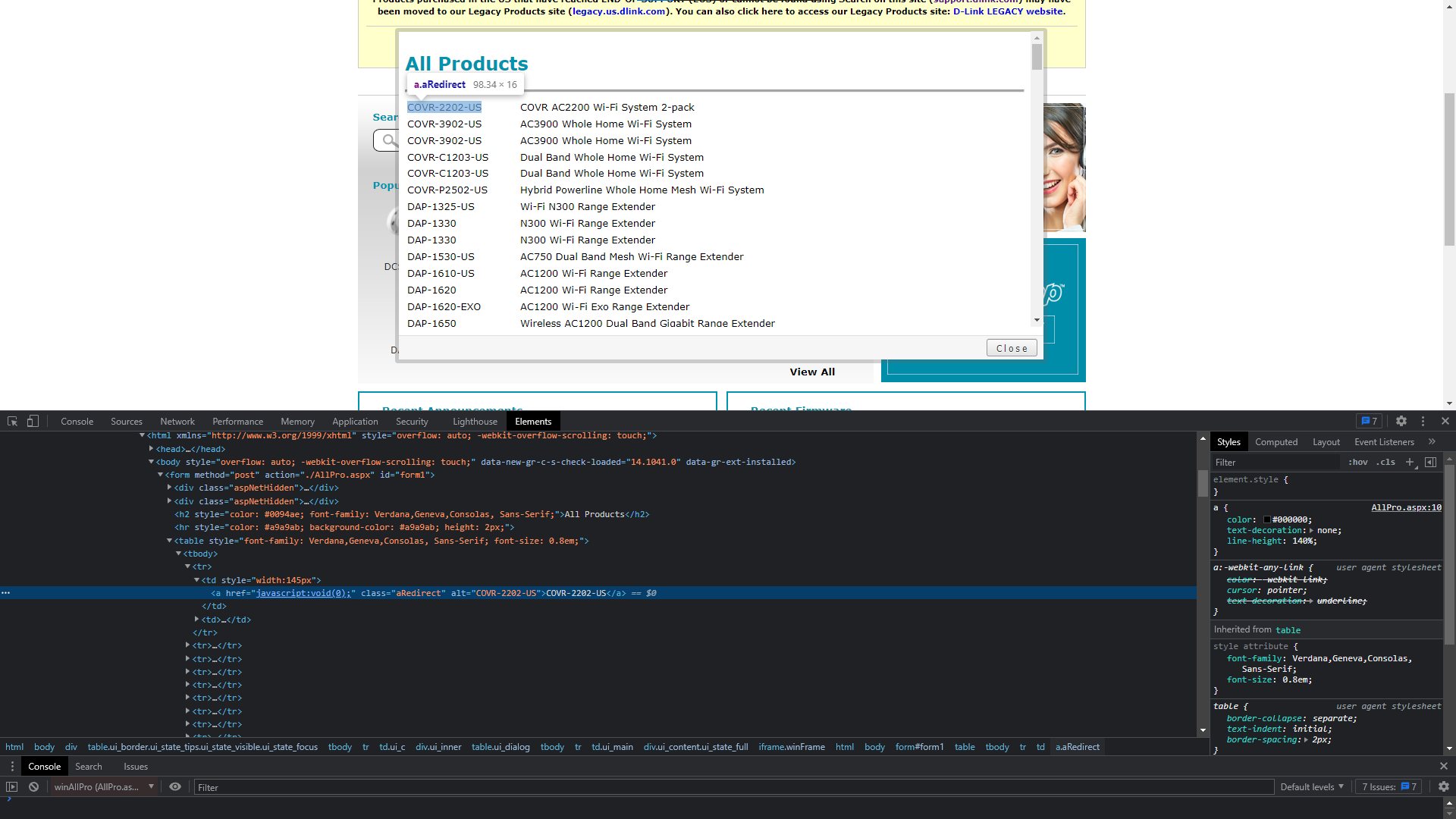Expand the head node

pos(151,449)
